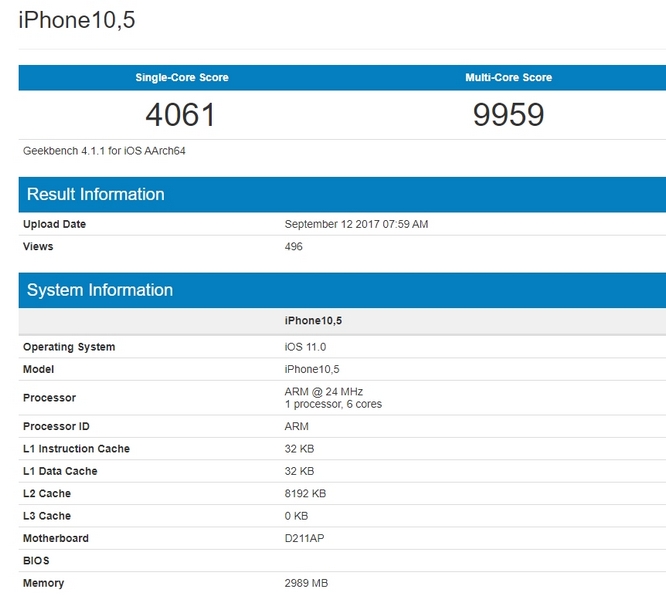Image resolution: width=666 pixels, height=600 pixels.
Task: Select the September 12 2017 07:59 AM value
Action: (356, 224)
